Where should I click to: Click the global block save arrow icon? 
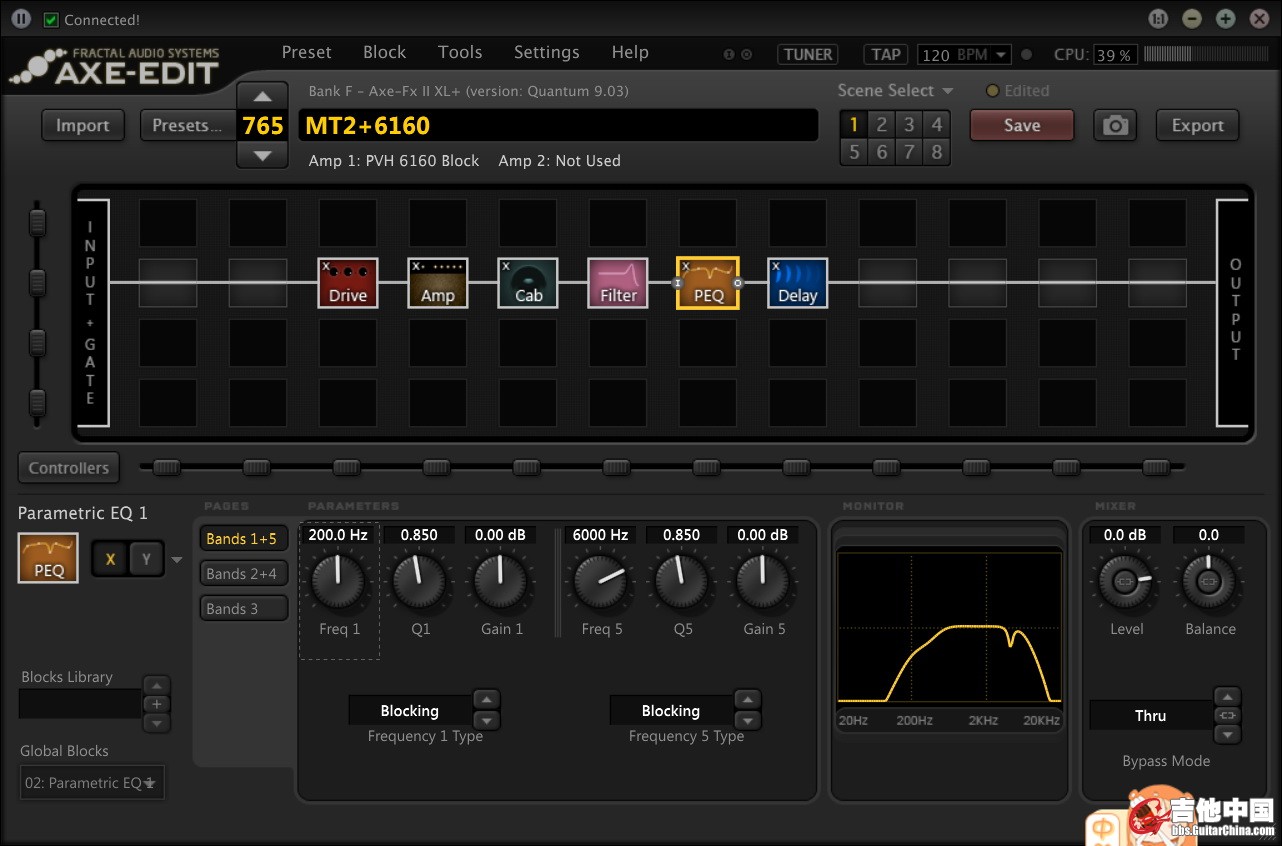click(150, 783)
